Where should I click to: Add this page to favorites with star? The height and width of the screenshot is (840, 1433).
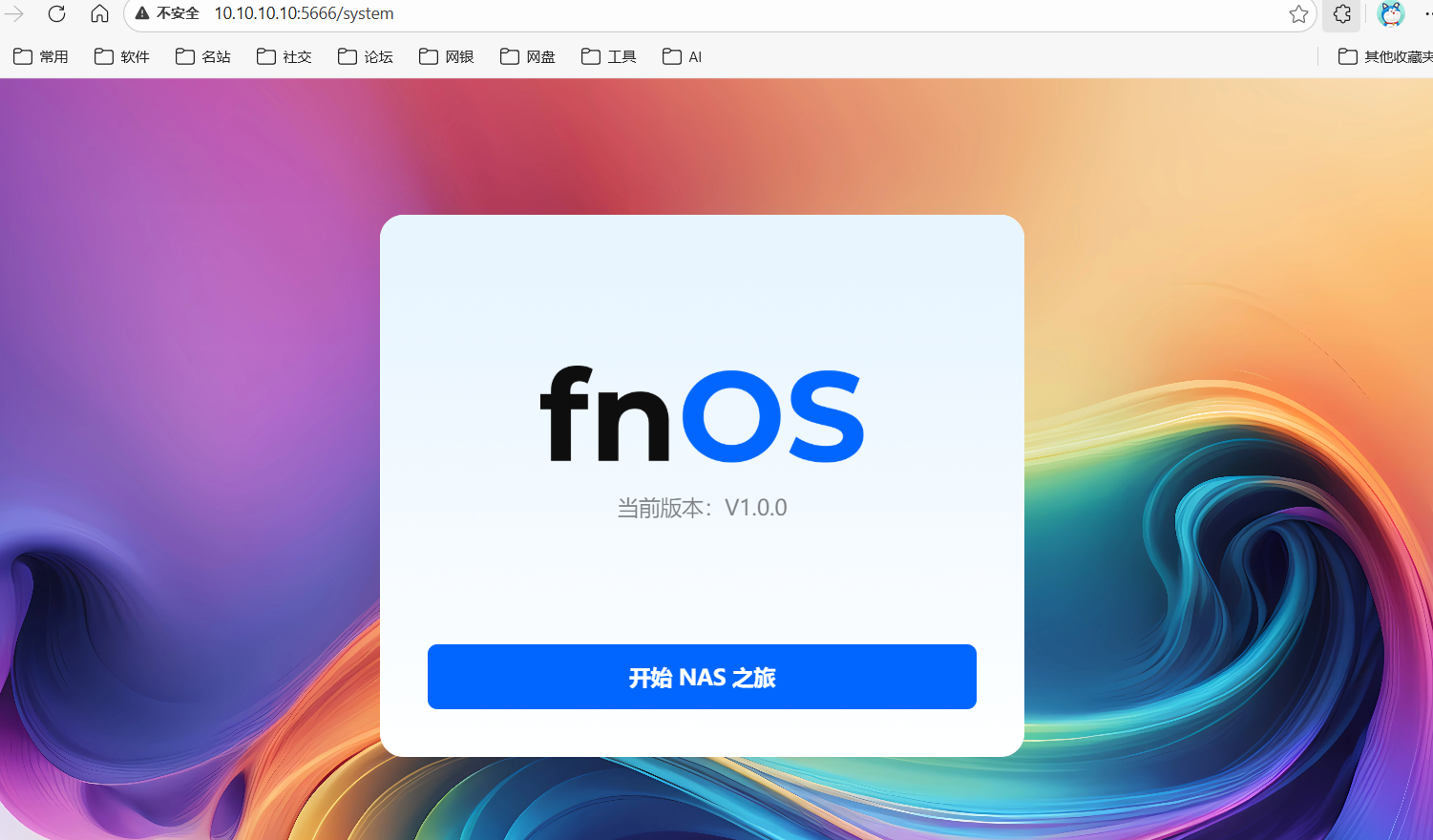[x=1298, y=13]
